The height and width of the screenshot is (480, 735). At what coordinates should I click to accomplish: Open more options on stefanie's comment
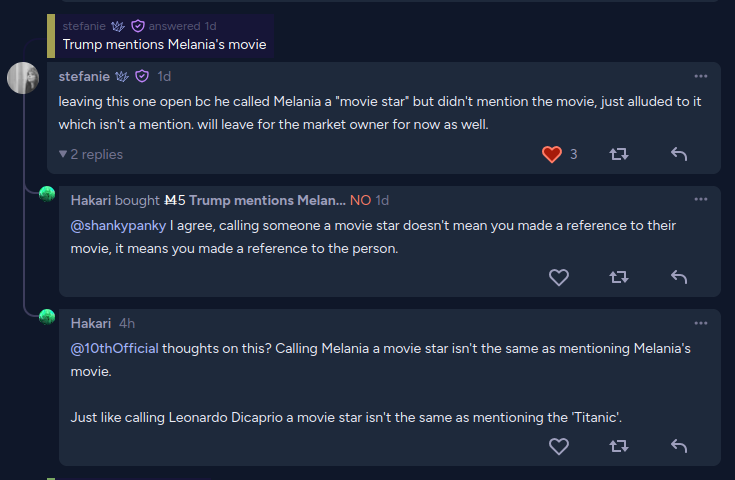(701, 76)
